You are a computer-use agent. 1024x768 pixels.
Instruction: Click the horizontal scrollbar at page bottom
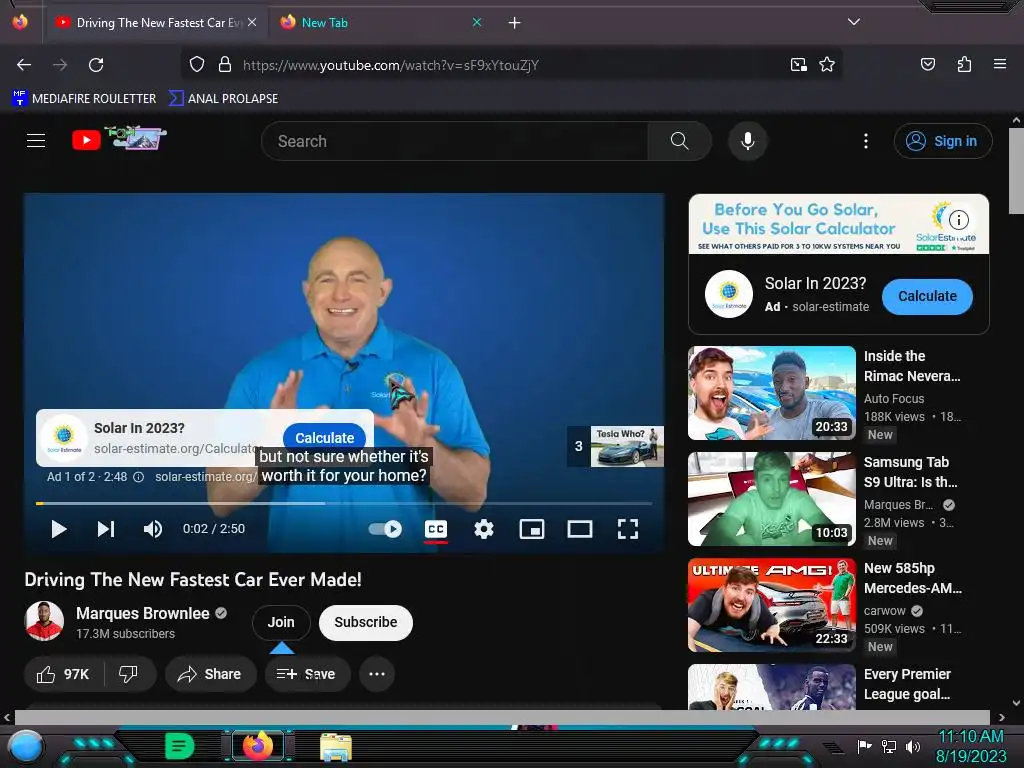[x=502, y=717]
